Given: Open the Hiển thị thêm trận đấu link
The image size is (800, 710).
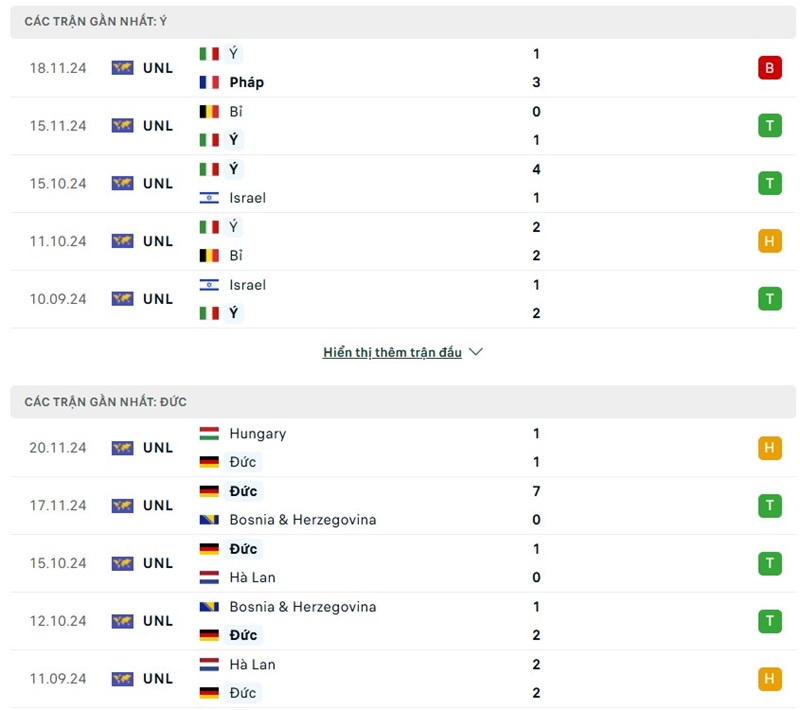Looking at the screenshot, I should 392,351.
